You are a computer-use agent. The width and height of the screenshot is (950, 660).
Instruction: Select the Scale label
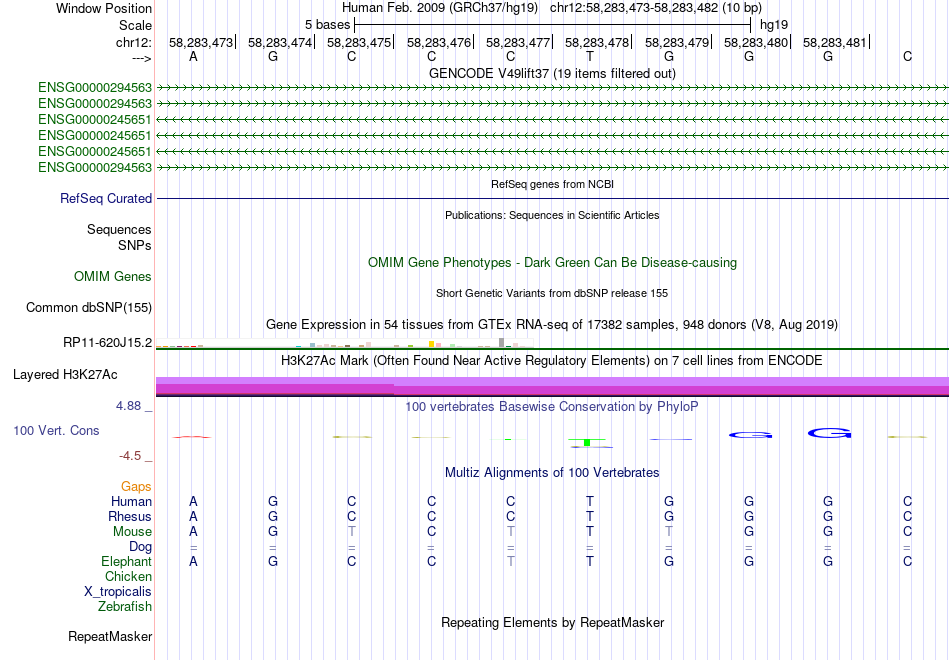(x=135, y=25)
